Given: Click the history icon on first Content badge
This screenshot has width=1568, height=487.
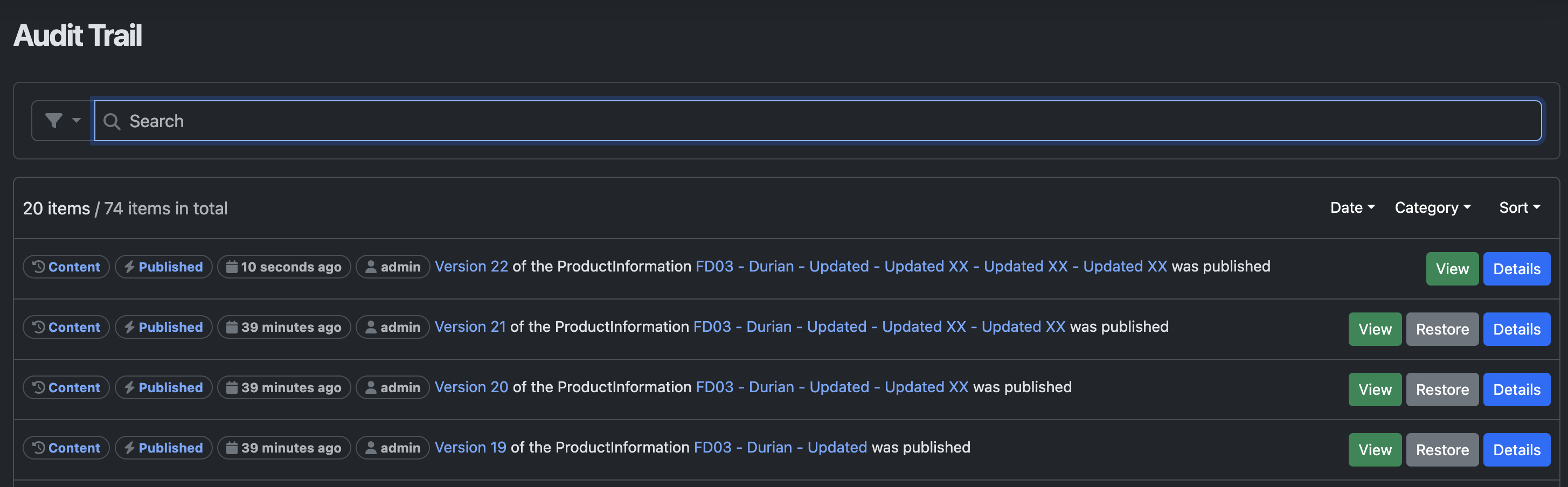Looking at the screenshot, I should pos(38,267).
